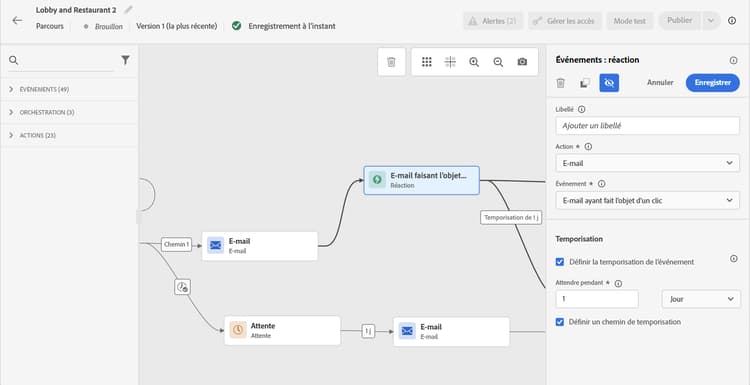Publish the journey via Publier

pyautogui.click(x=680, y=21)
